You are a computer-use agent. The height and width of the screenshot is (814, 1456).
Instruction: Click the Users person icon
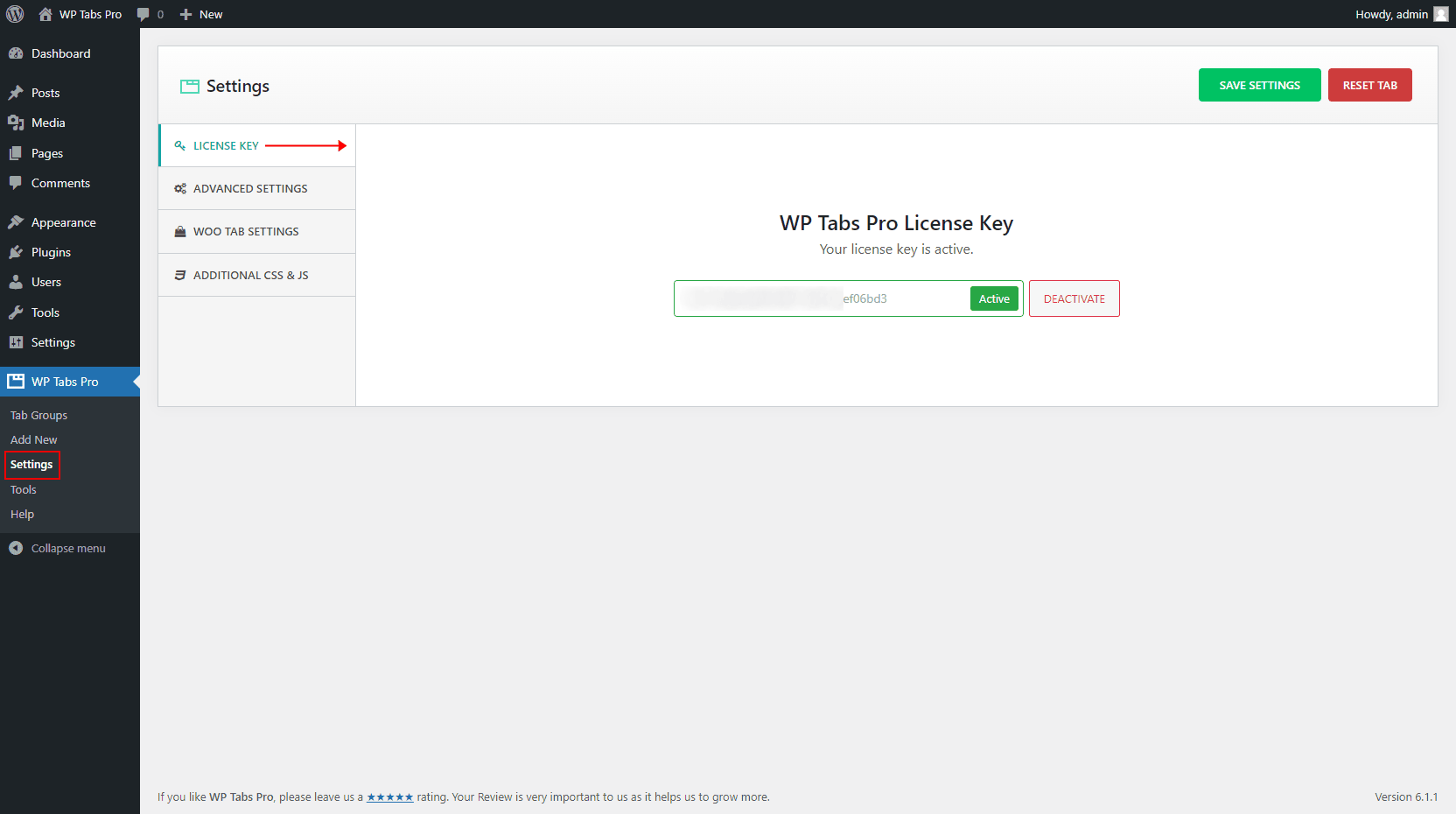pyautogui.click(x=16, y=282)
